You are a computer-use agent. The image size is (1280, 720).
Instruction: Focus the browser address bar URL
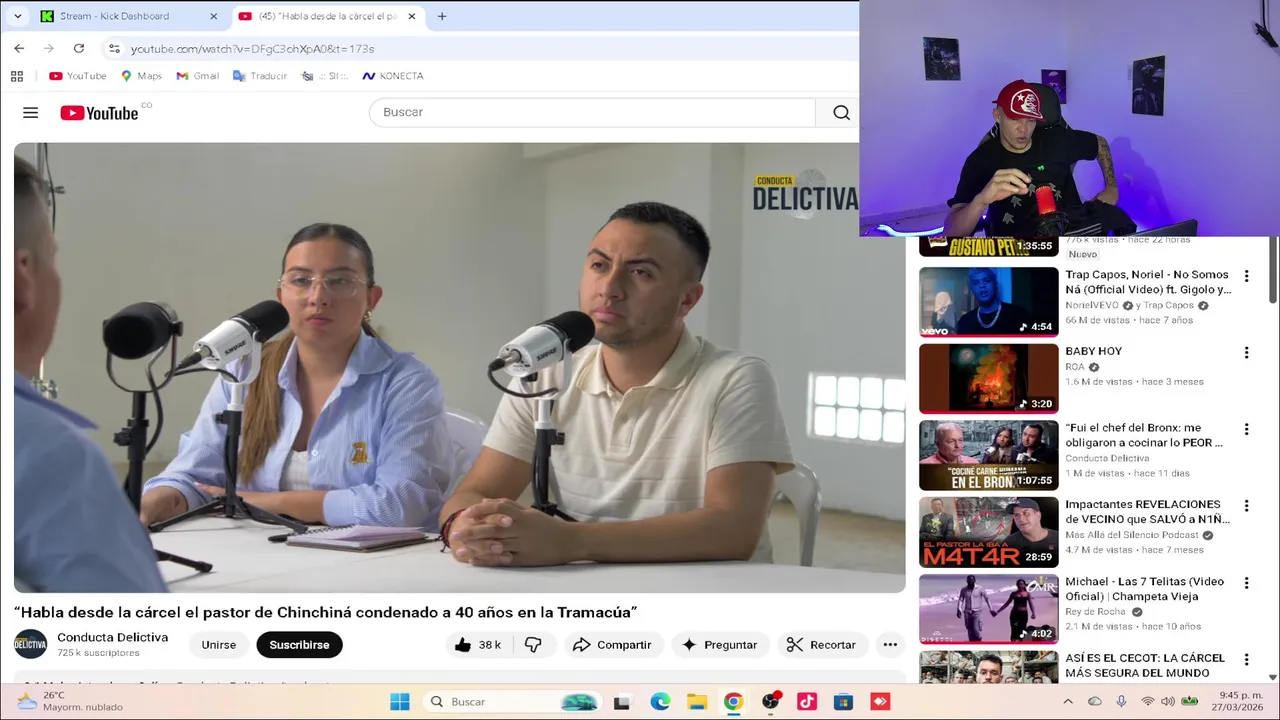(252, 48)
